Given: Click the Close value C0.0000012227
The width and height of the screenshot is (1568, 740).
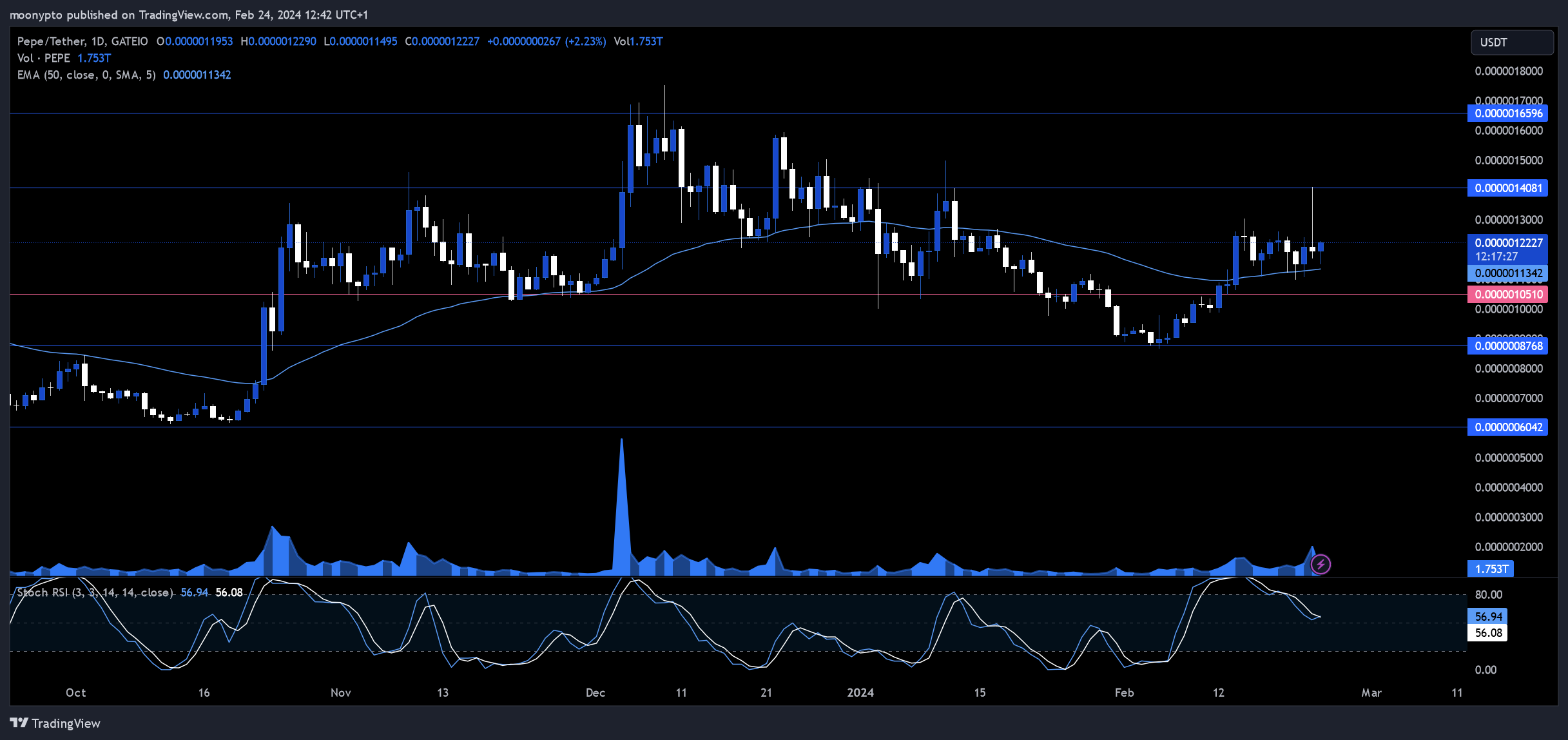Looking at the screenshot, I should [442, 41].
